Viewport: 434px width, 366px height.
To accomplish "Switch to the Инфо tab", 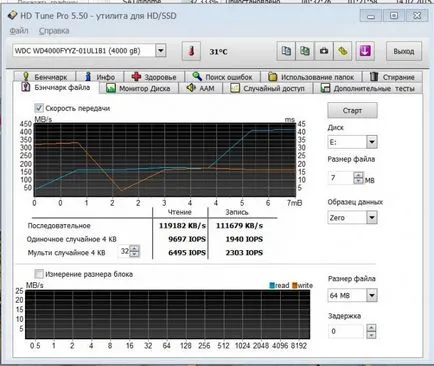I will (x=100, y=77).
